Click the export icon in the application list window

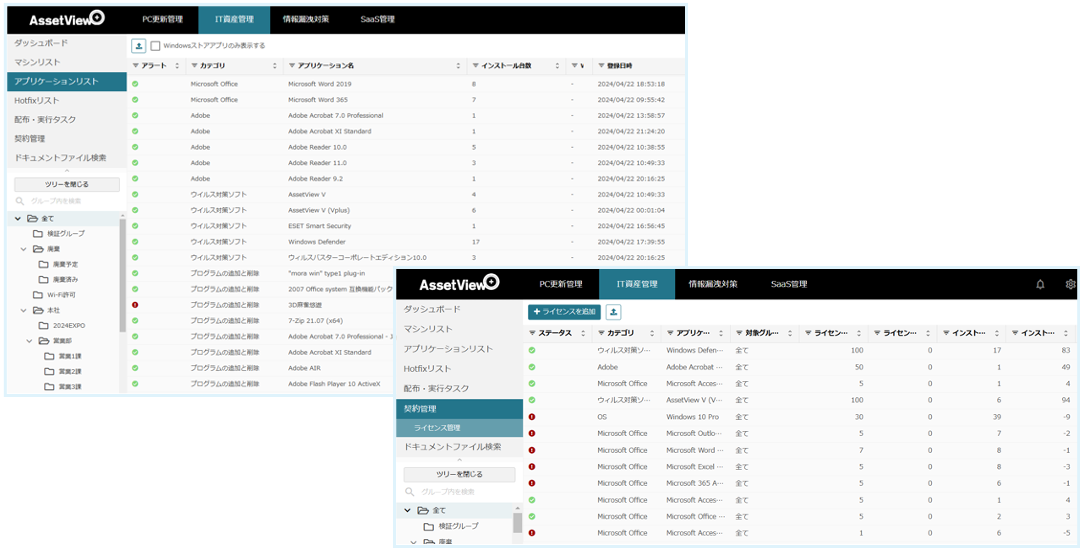point(138,45)
